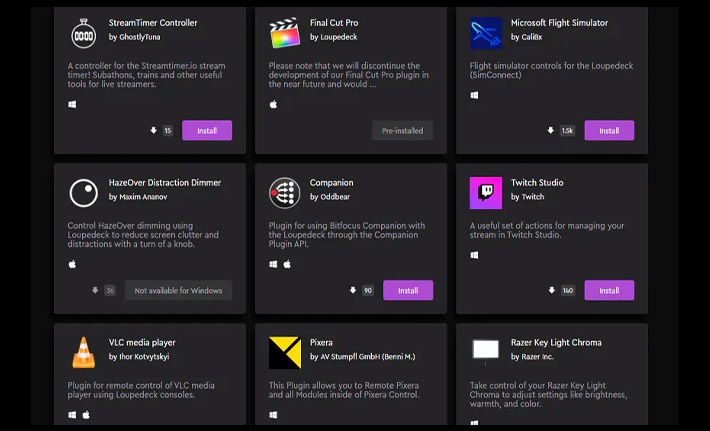Click author name 'by GhostlyTuna'
Viewport: 710px width, 431px height.
[134, 37]
